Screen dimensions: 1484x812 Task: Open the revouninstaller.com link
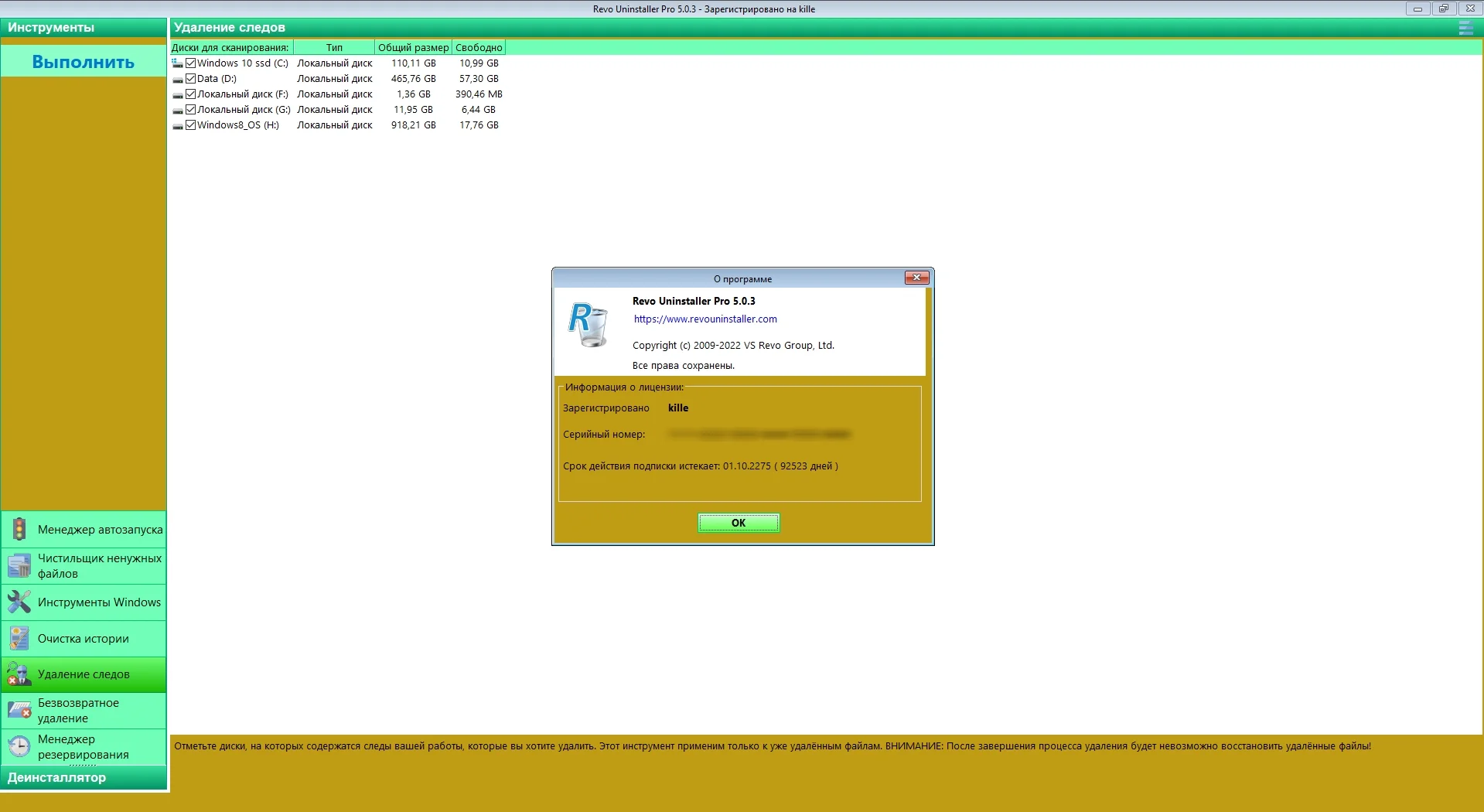pos(705,319)
